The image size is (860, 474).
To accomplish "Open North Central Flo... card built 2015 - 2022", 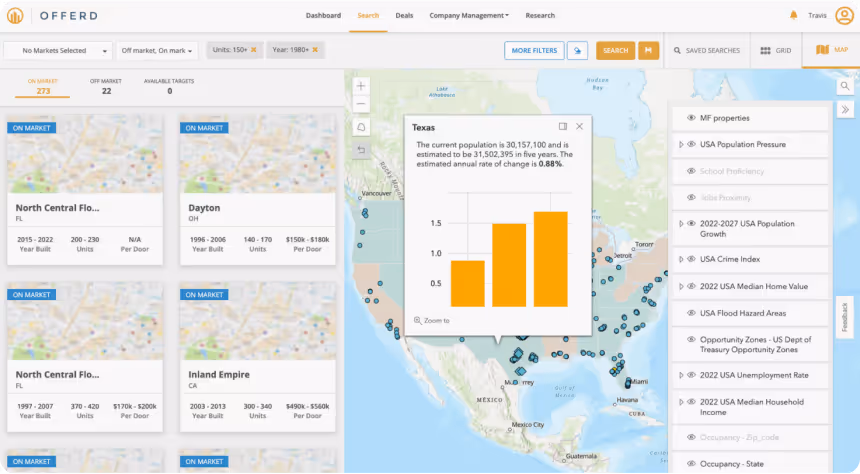I will (x=85, y=190).
